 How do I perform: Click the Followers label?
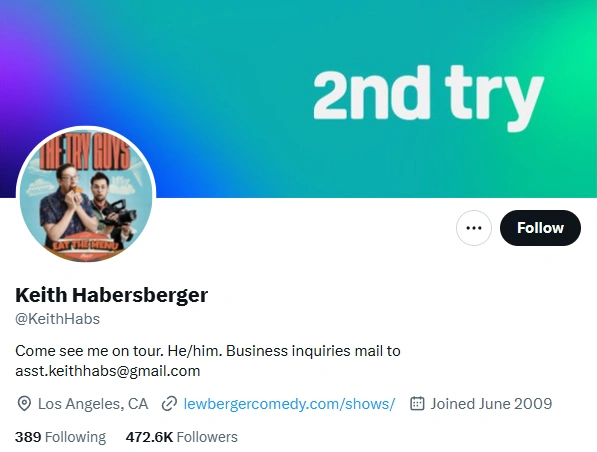tap(207, 437)
